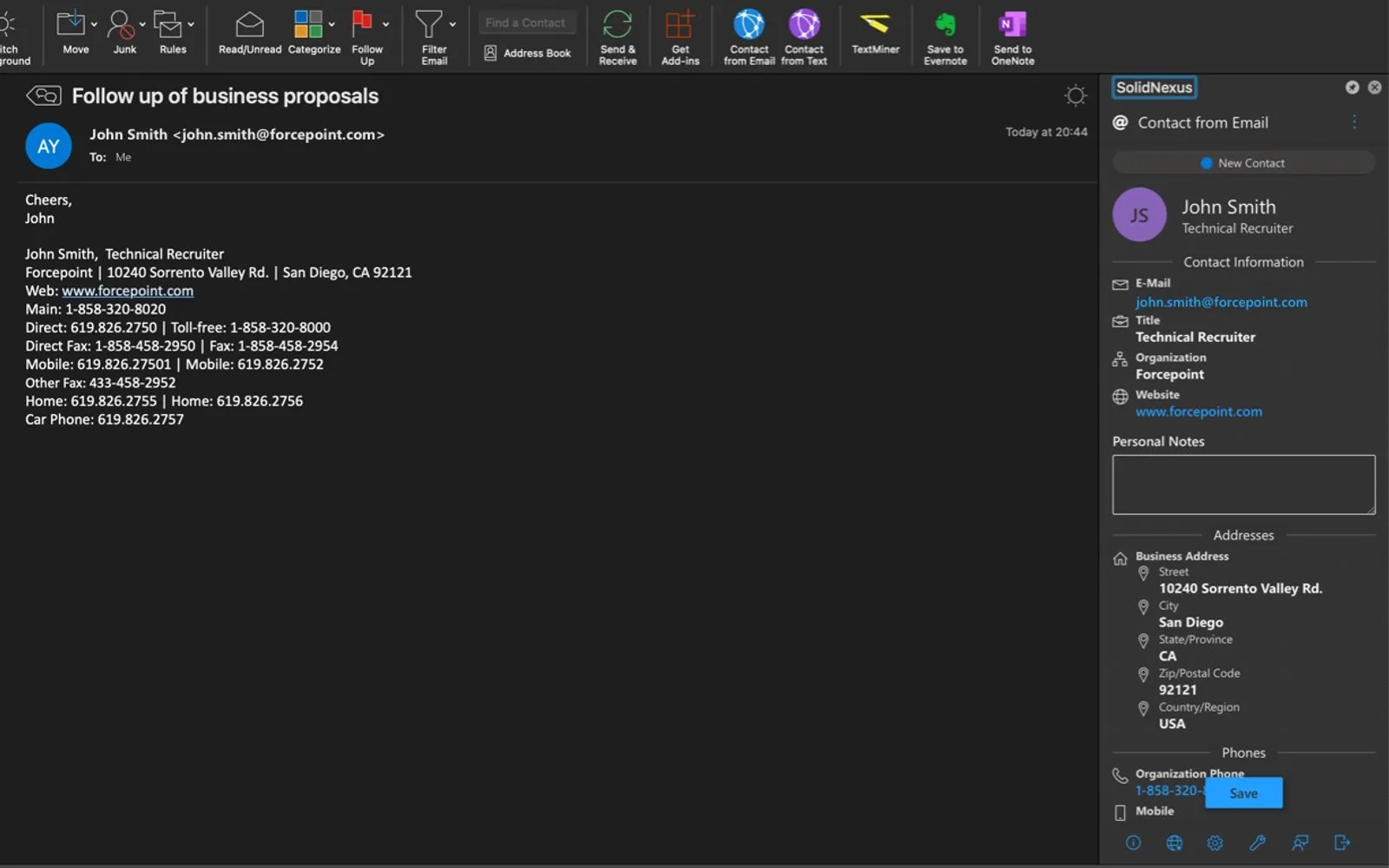Expand the Filter Email dropdown arrow
1389x868 pixels.
pos(452,24)
